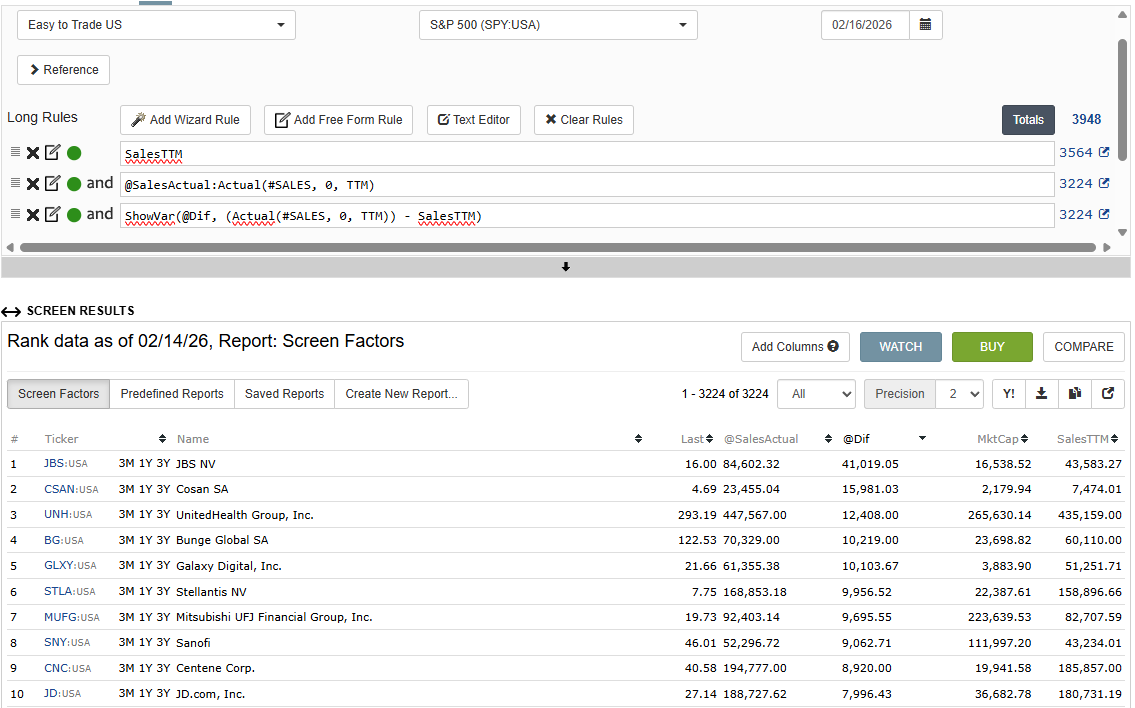Download the screen results
1135x708 pixels.
[1041, 394]
